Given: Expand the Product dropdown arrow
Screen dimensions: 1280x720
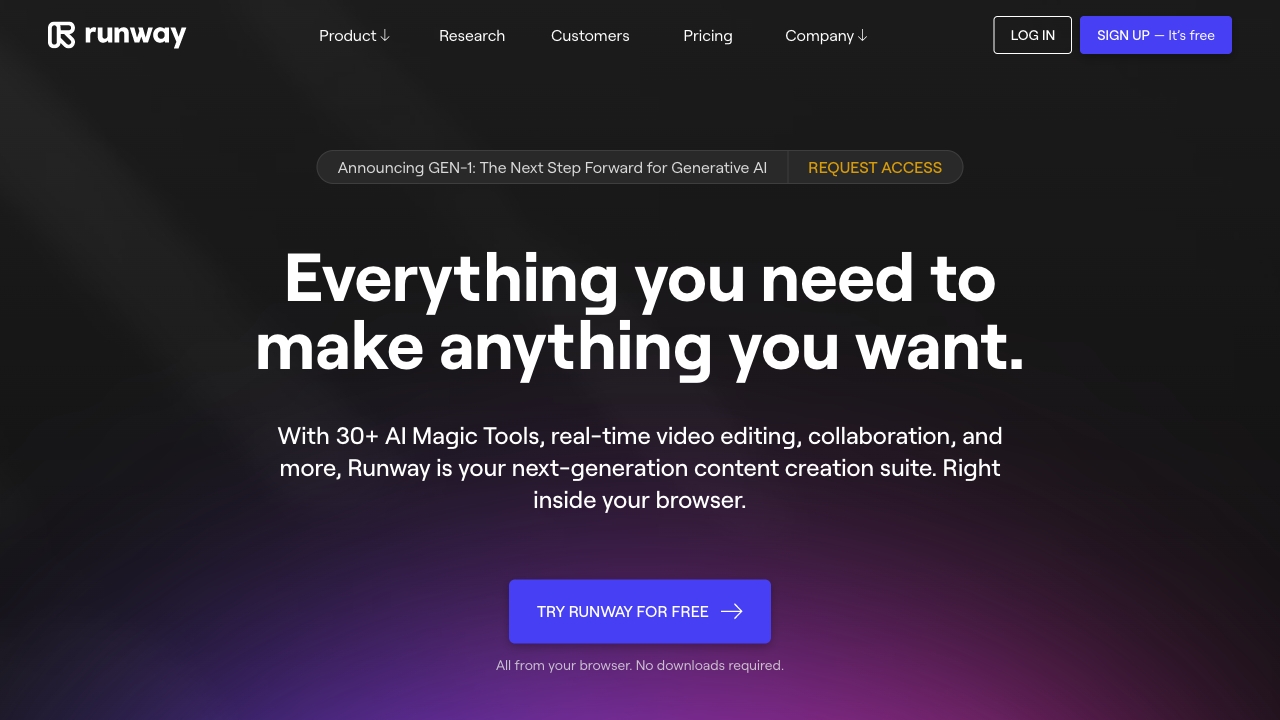Looking at the screenshot, I should [x=385, y=36].
